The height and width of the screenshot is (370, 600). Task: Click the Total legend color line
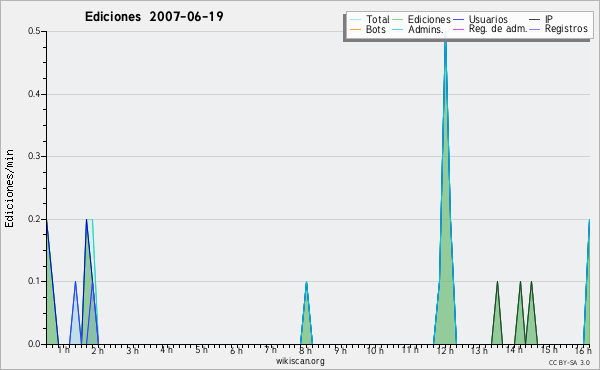click(355, 20)
